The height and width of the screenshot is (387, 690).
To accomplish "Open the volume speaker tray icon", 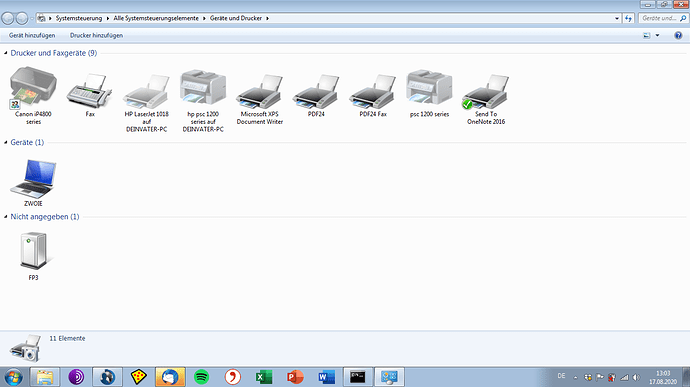I will click(x=636, y=377).
